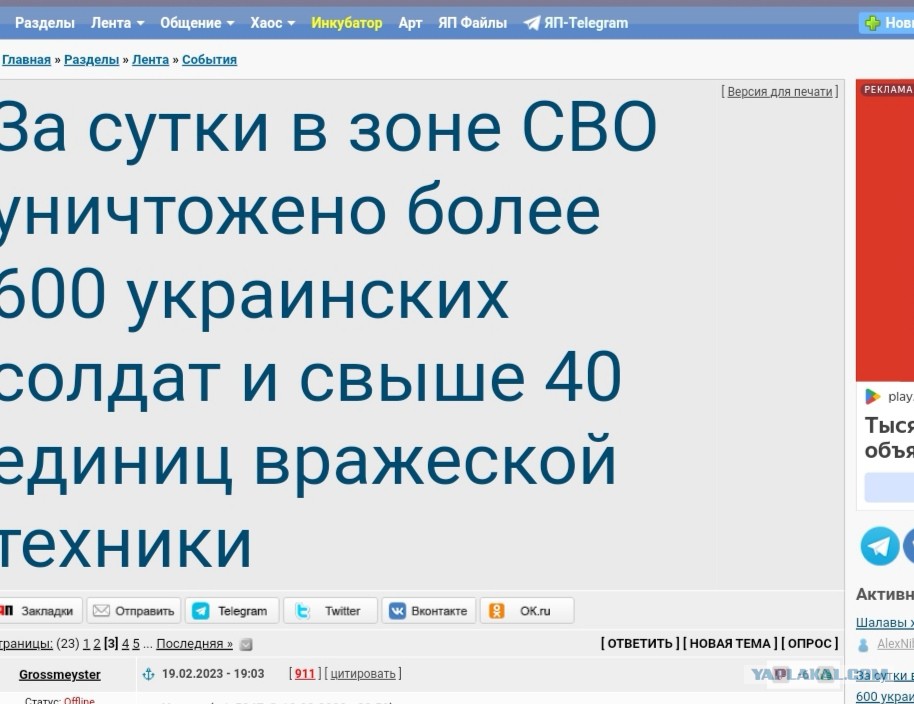Image resolution: width=914 pixels, height=704 pixels.
Task: Go to page 1 of topic
Action: tap(86, 644)
